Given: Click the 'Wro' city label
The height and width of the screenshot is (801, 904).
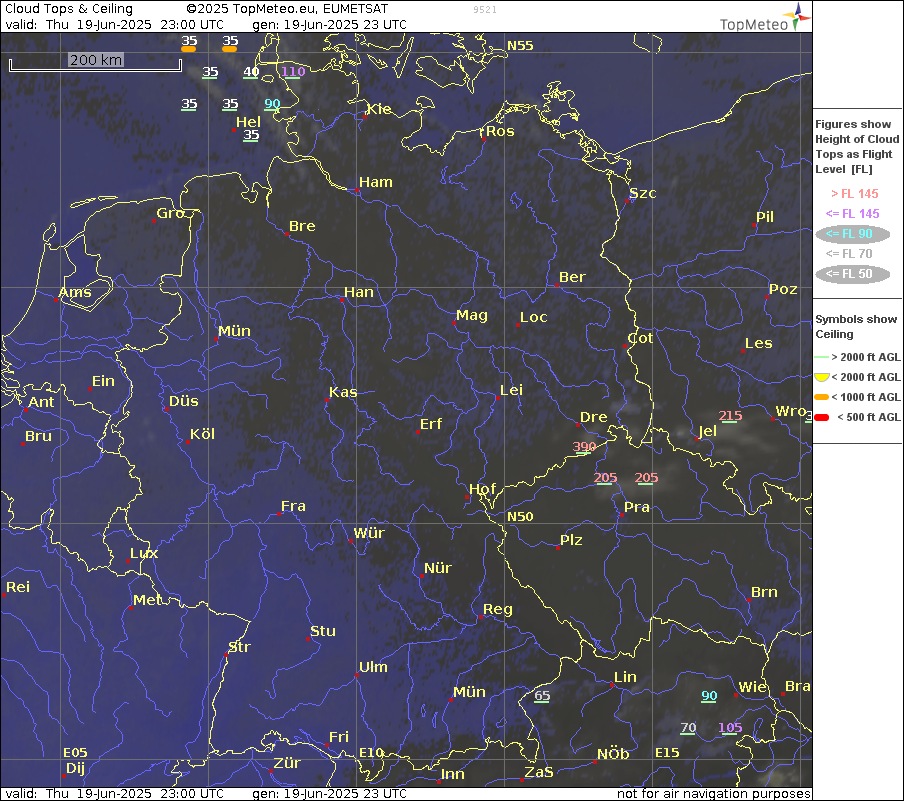Looking at the screenshot, I should tap(790, 411).
